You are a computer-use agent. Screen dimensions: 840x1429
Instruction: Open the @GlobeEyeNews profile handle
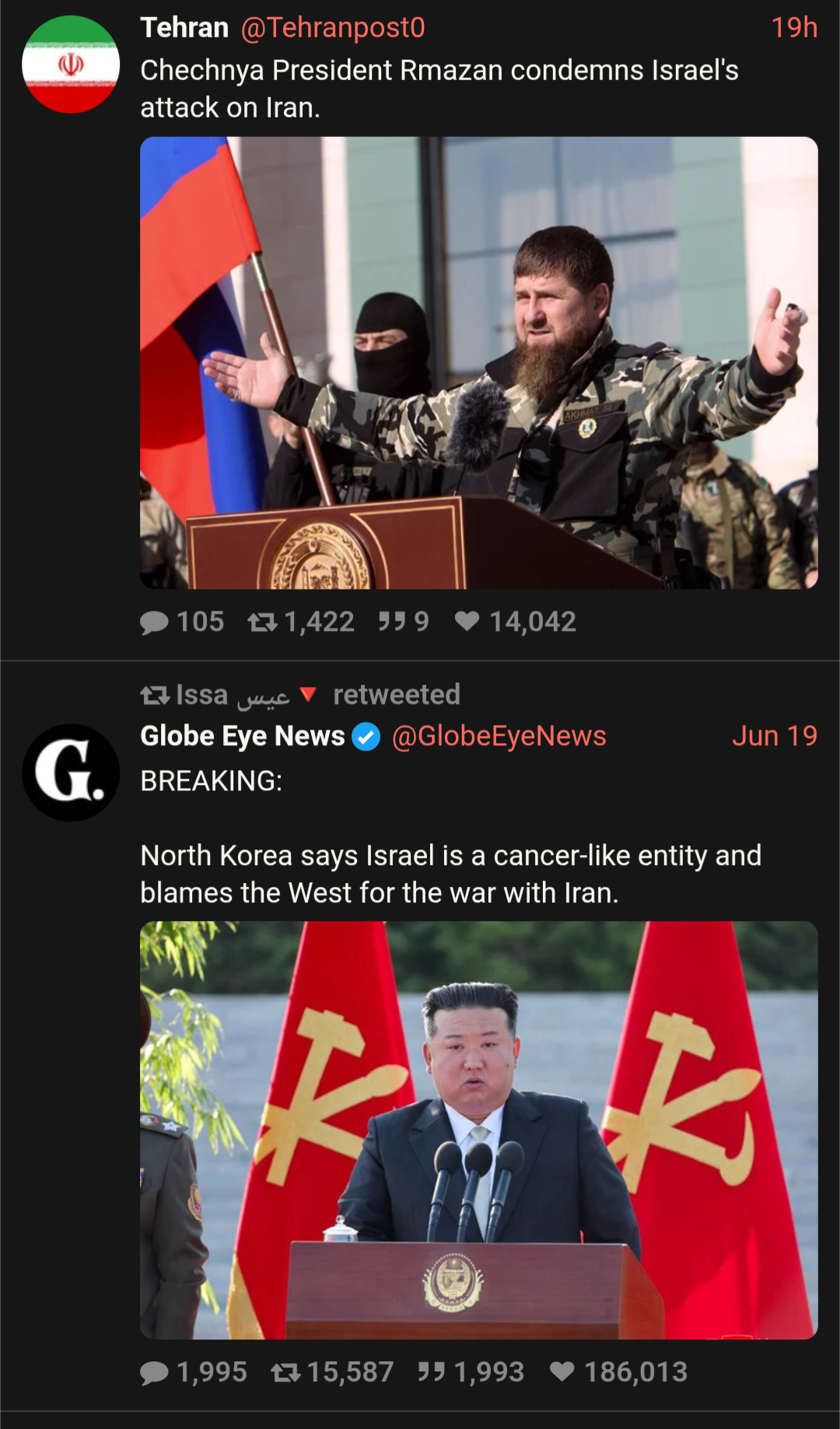tap(499, 736)
